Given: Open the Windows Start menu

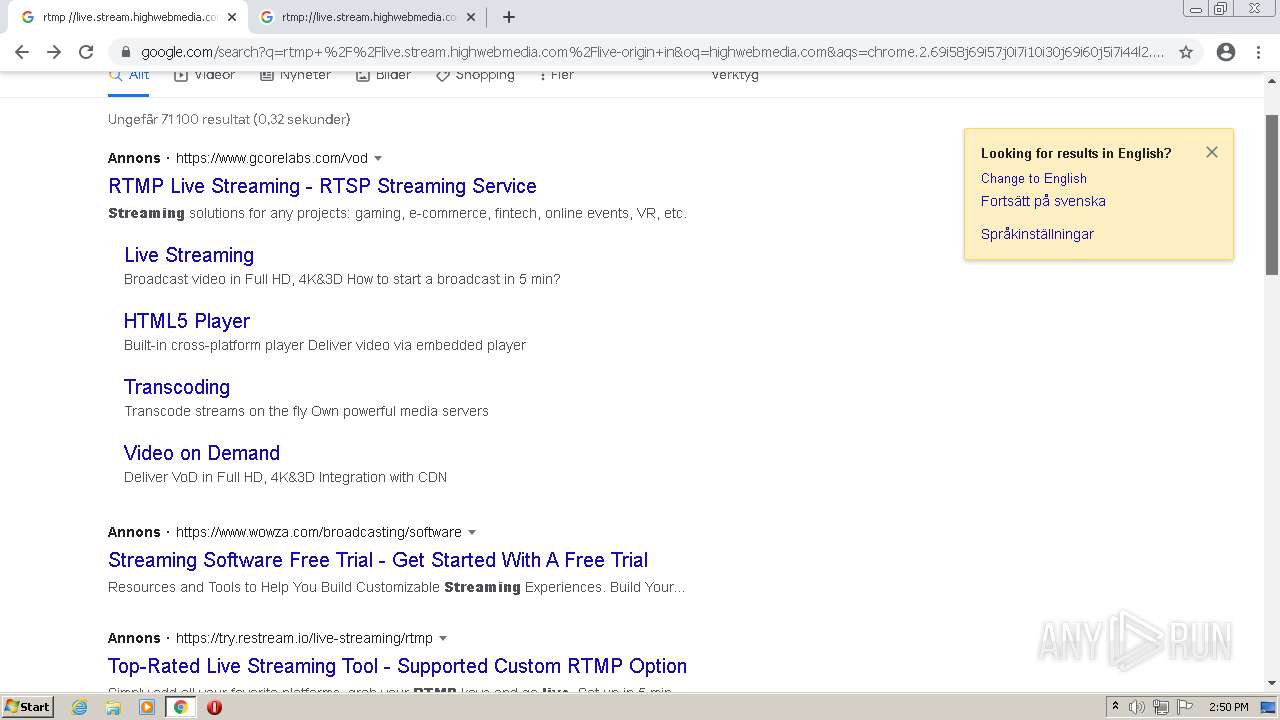Looking at the screenshot, I should pos(27,707).
